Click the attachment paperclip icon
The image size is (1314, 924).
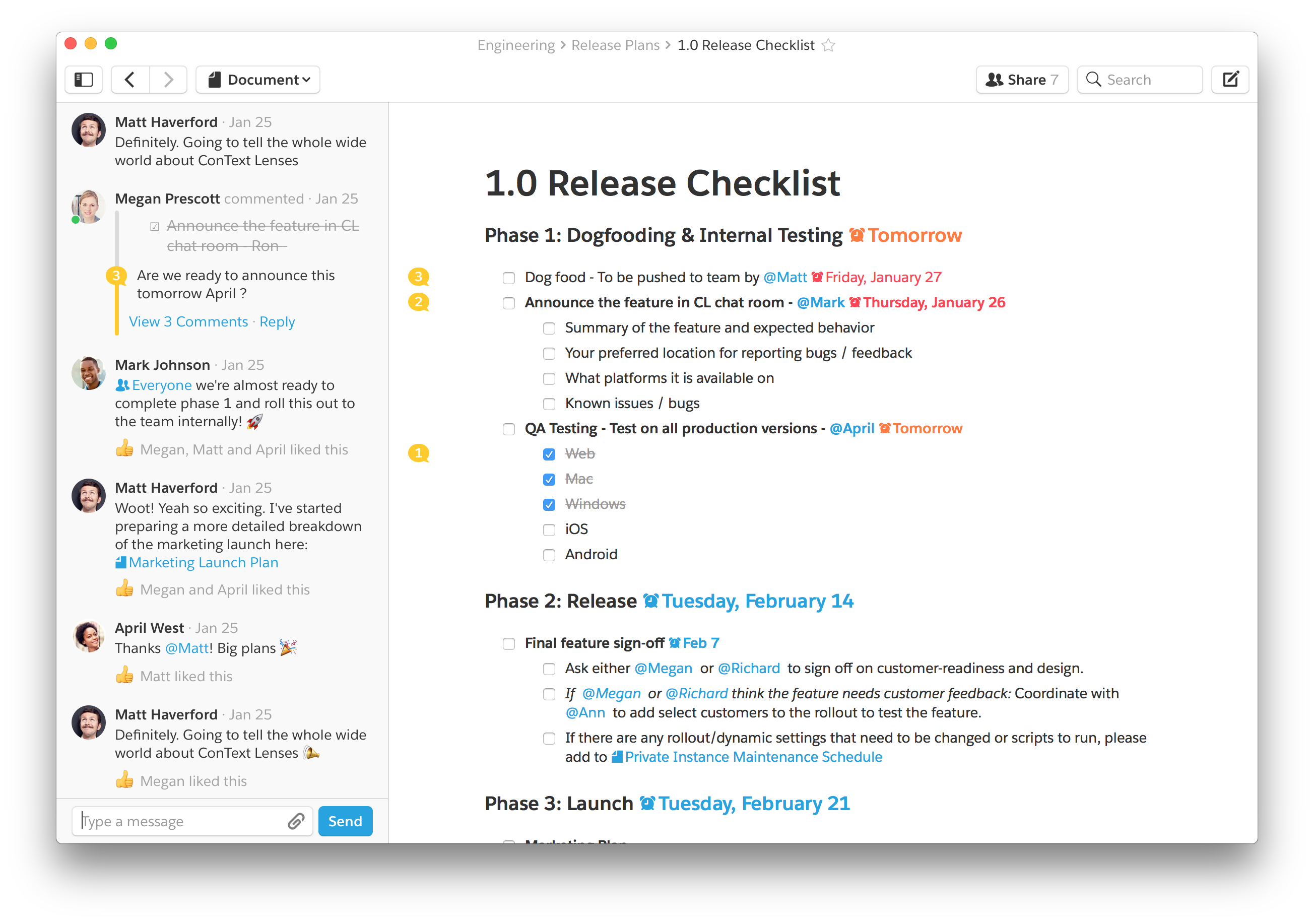[295, 822]
